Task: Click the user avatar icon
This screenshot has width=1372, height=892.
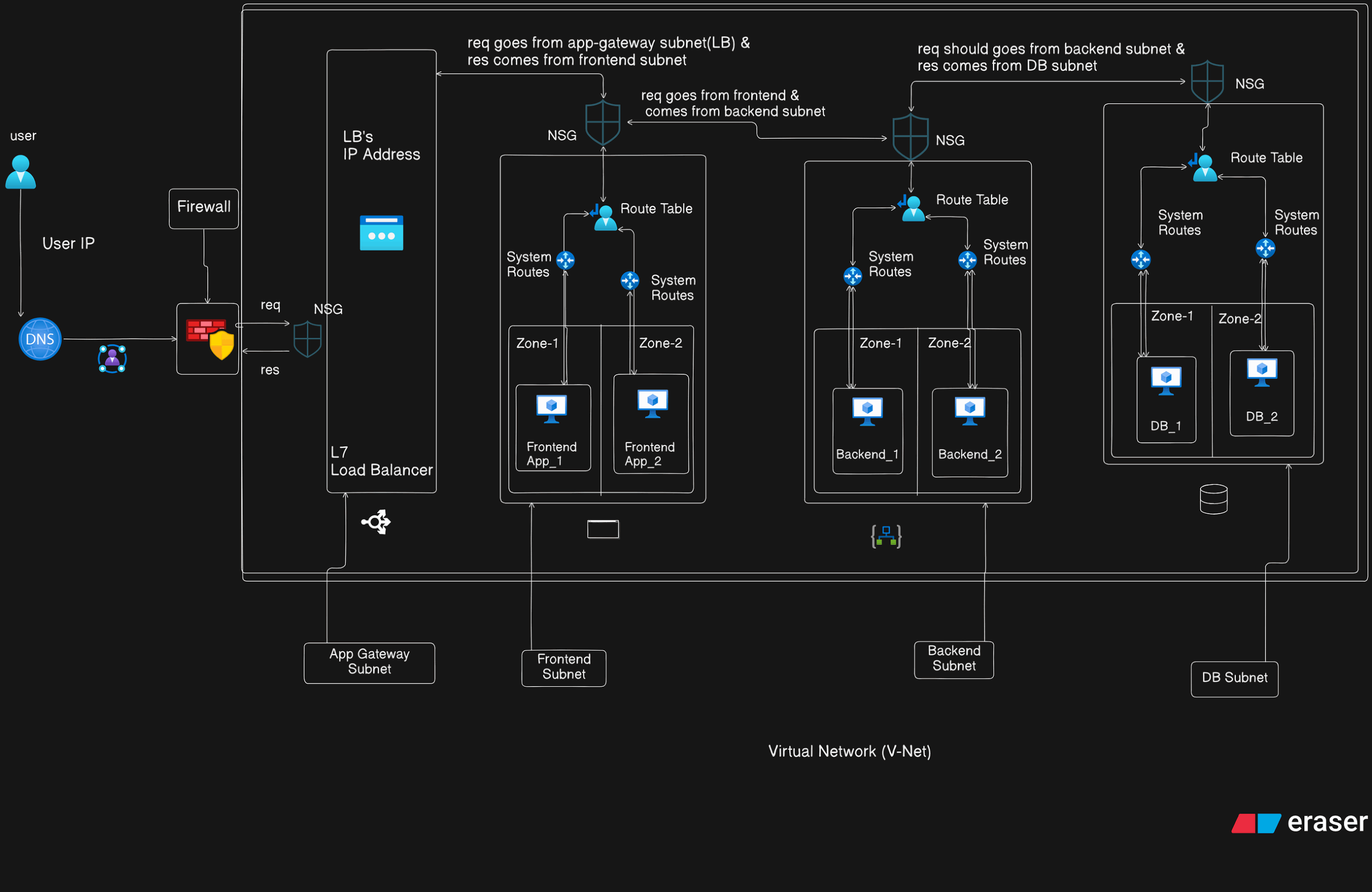Action: (x=21, y=172)
